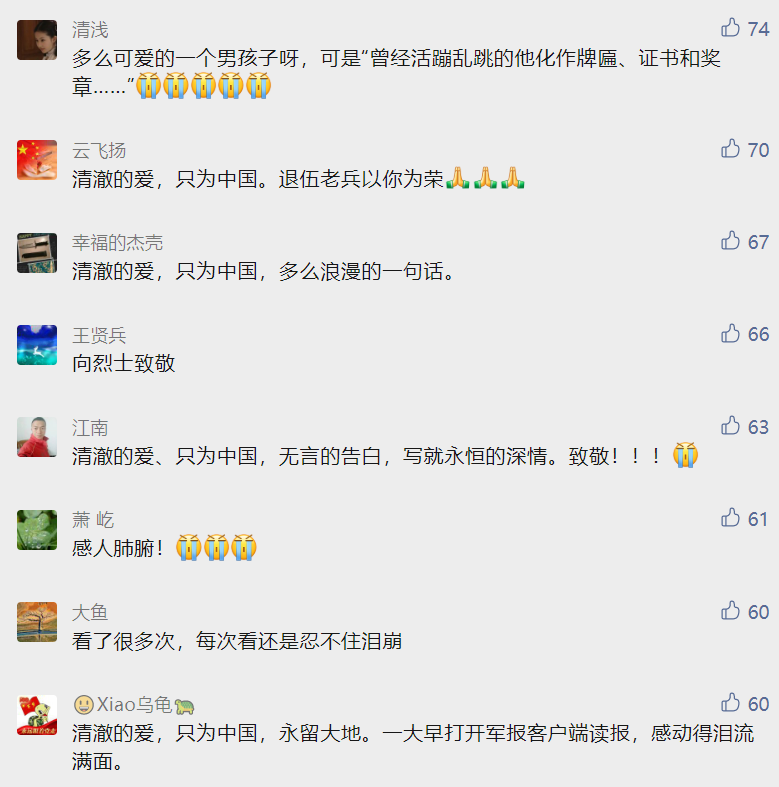Click 大鱼's tree avatar
Viewport: 779px width, 787px height.
37,622
